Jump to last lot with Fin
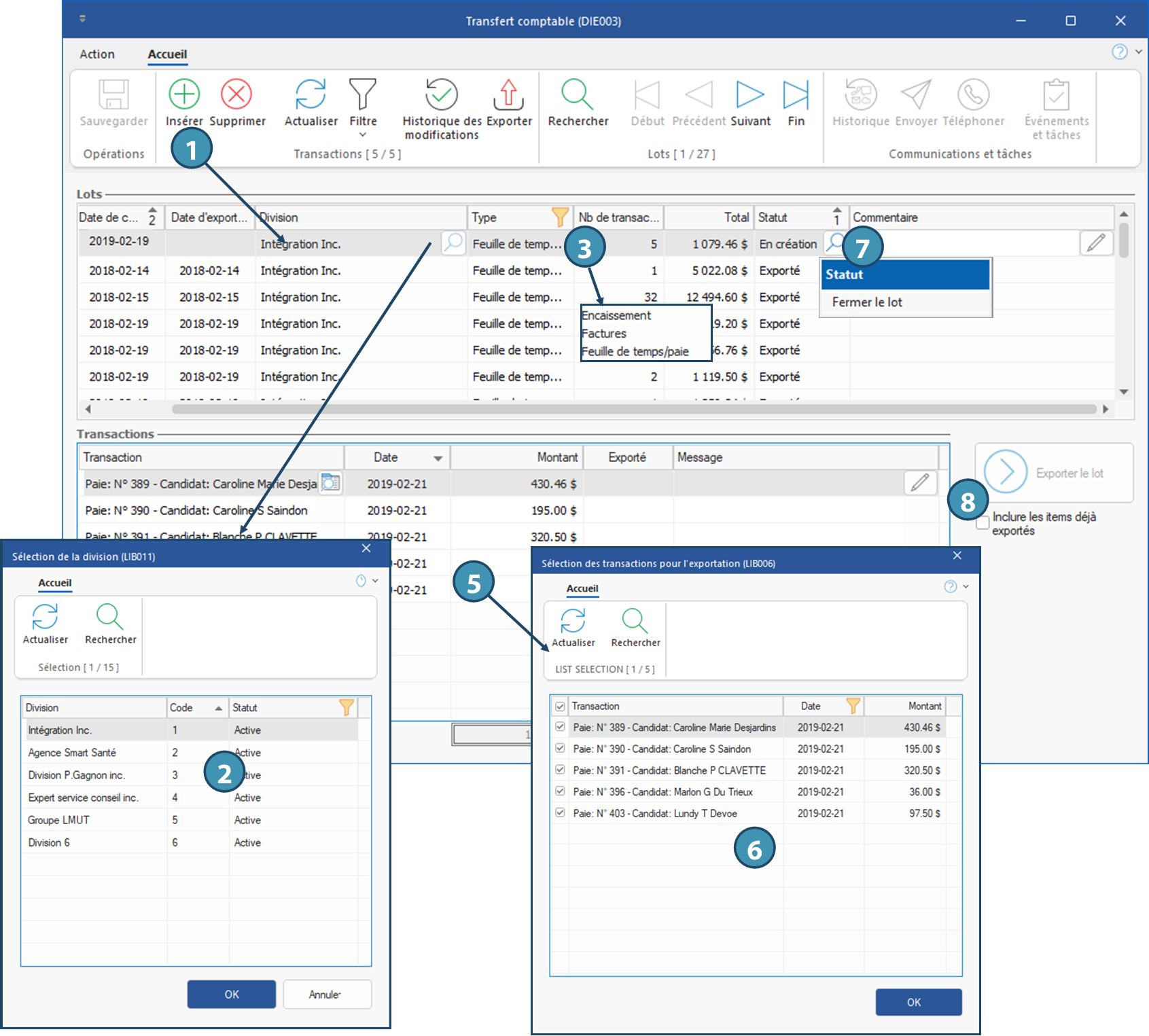 pos(796,94)
